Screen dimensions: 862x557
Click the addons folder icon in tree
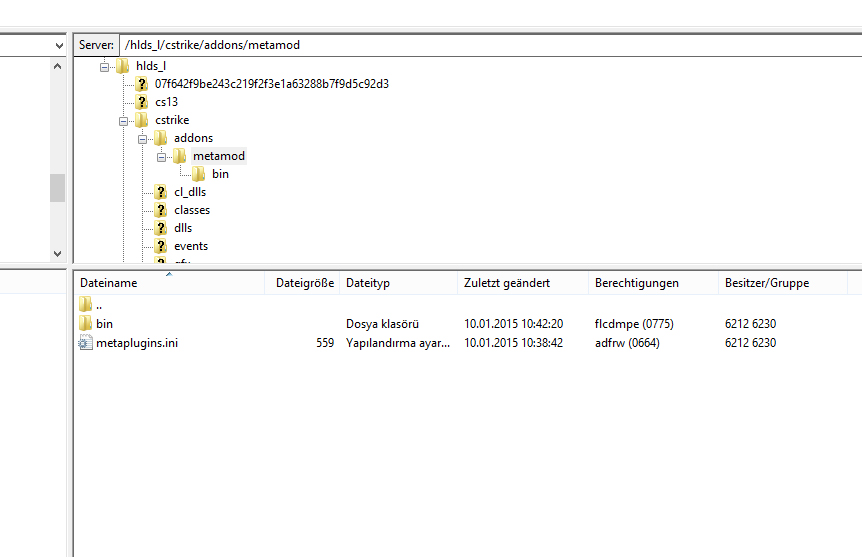pos(161,138)
